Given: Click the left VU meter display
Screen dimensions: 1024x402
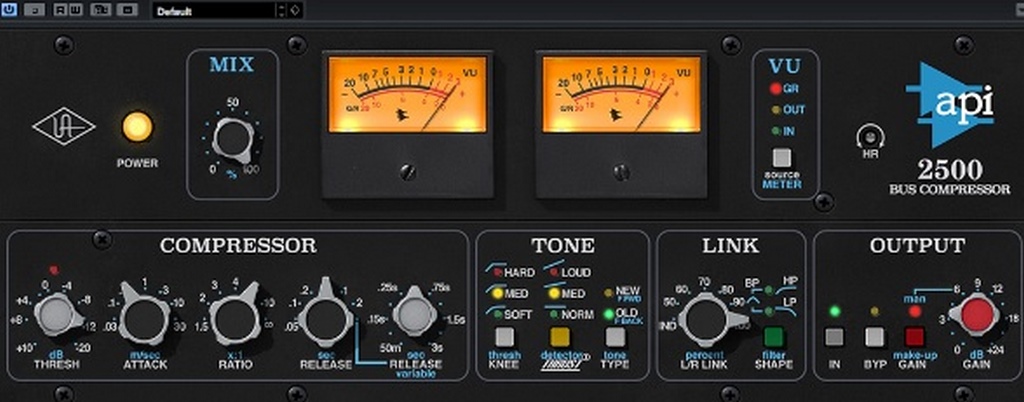Looking at the screenshot, I should pos(408,95).
